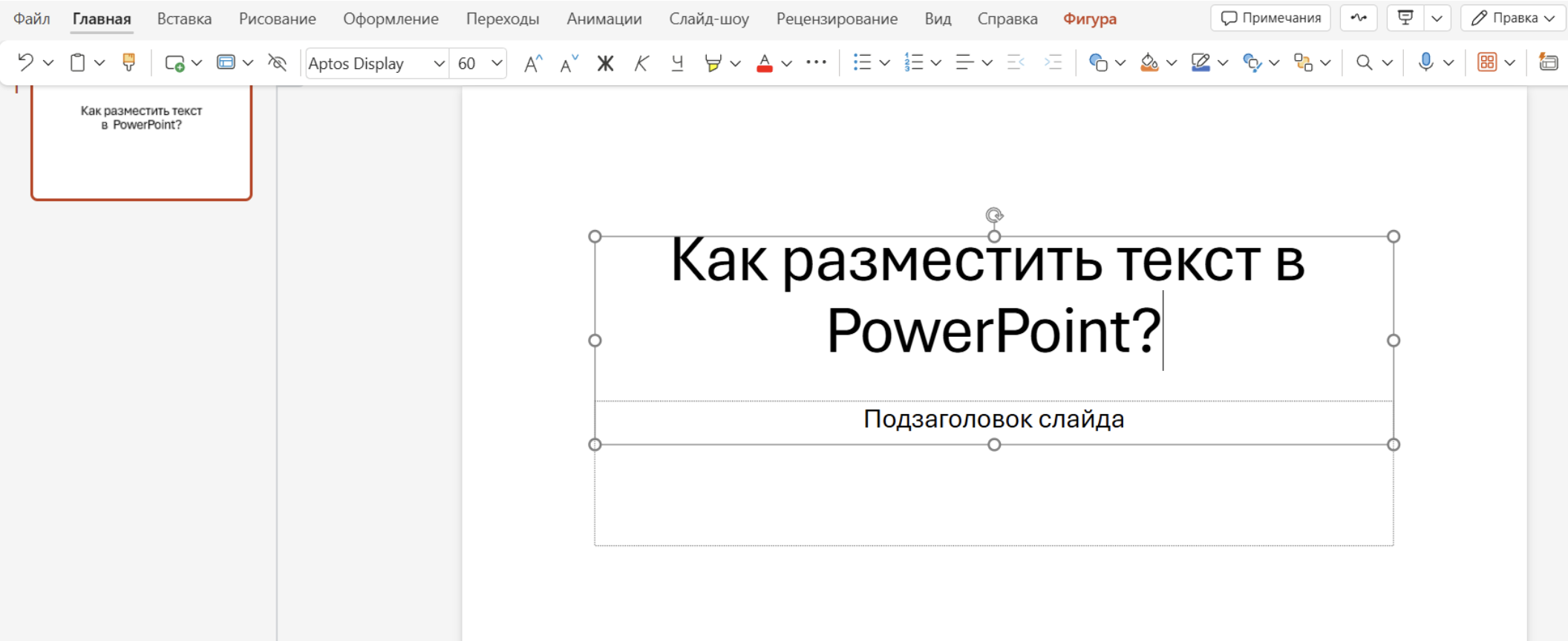The height and width of the screenshot is (641, 1568).
Task: Open the Фигура contextual tab
Action: tap(1090, 19)
